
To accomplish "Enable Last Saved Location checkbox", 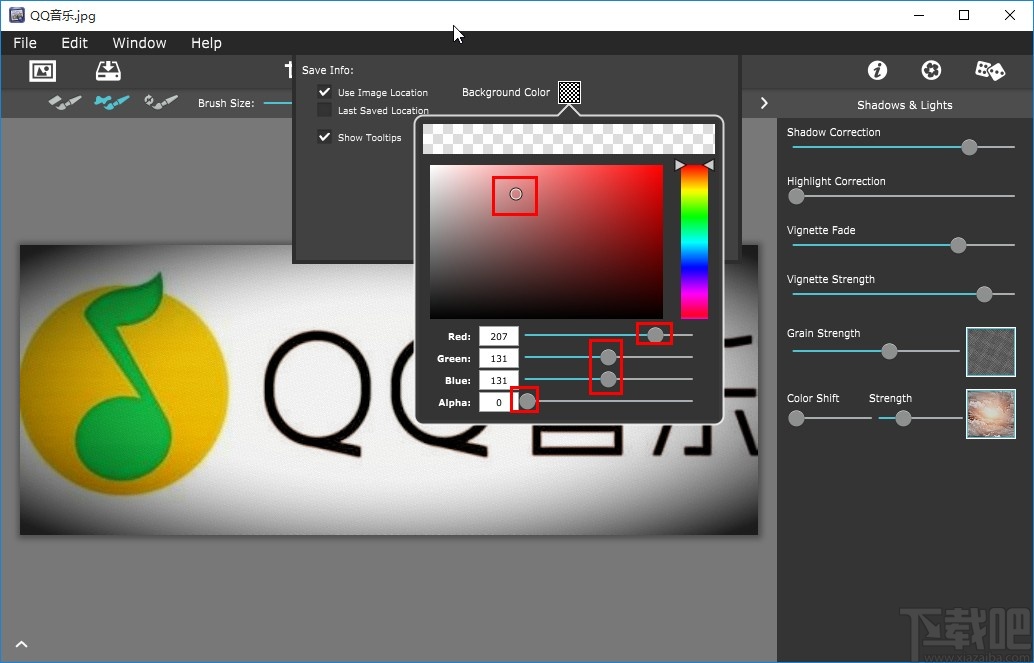I will [324, 110].
